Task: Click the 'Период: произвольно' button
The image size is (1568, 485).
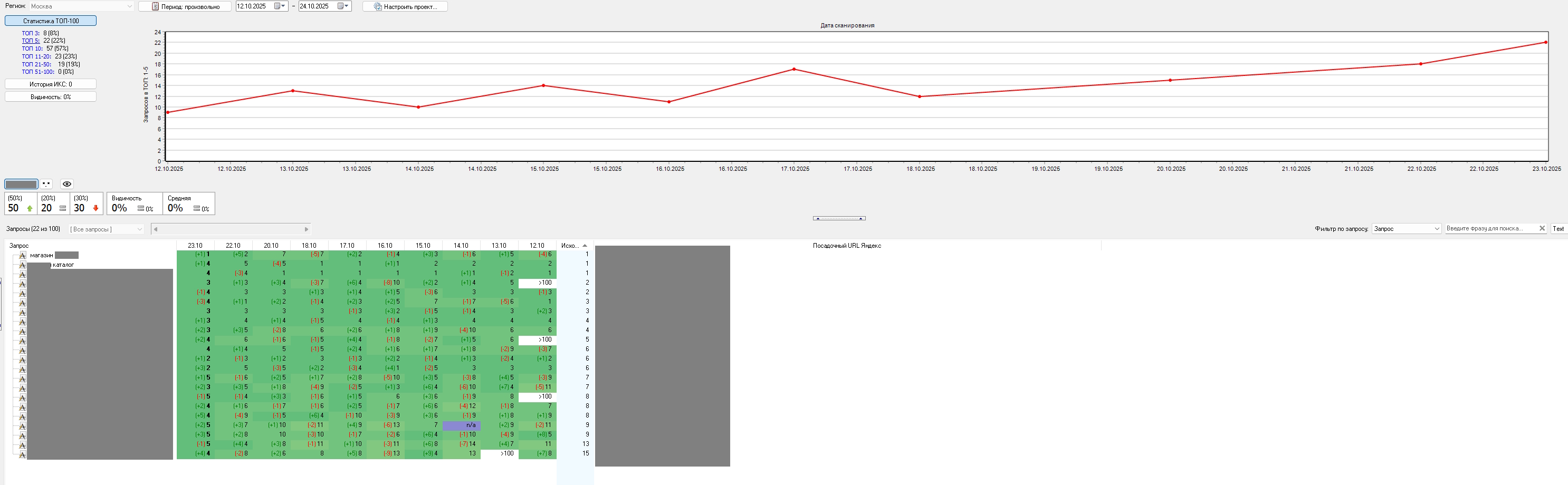Action: click(x=185, y=6)
